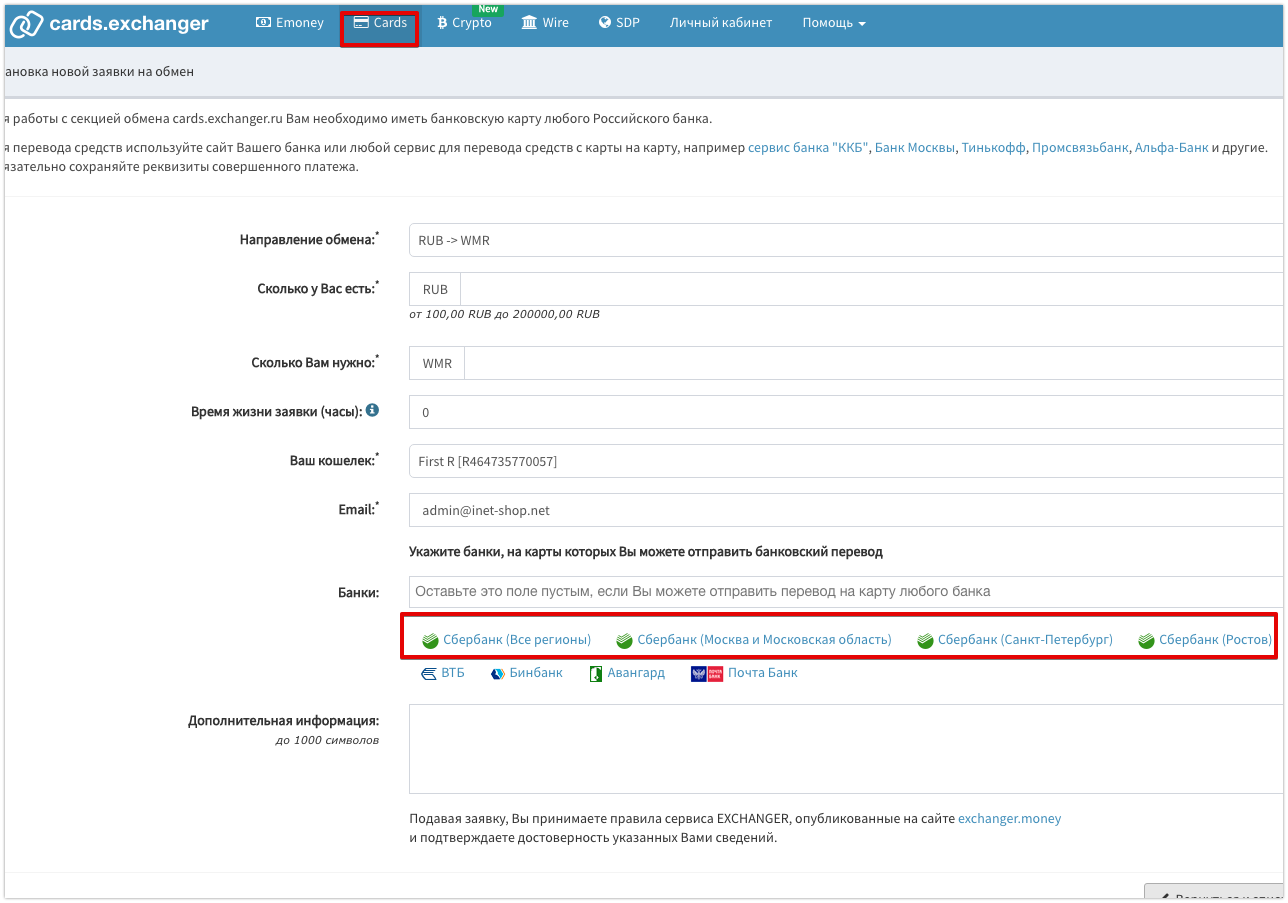Screen dimensions: 1288x903
Task: Open the exchanger.money rules link
Action: tap(1009, 818)
